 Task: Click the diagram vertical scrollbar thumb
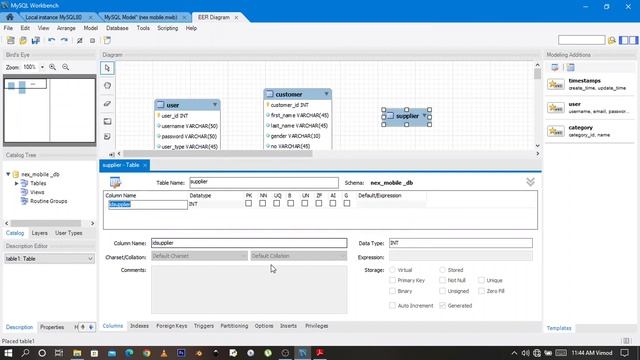click(x=537, y=74)
